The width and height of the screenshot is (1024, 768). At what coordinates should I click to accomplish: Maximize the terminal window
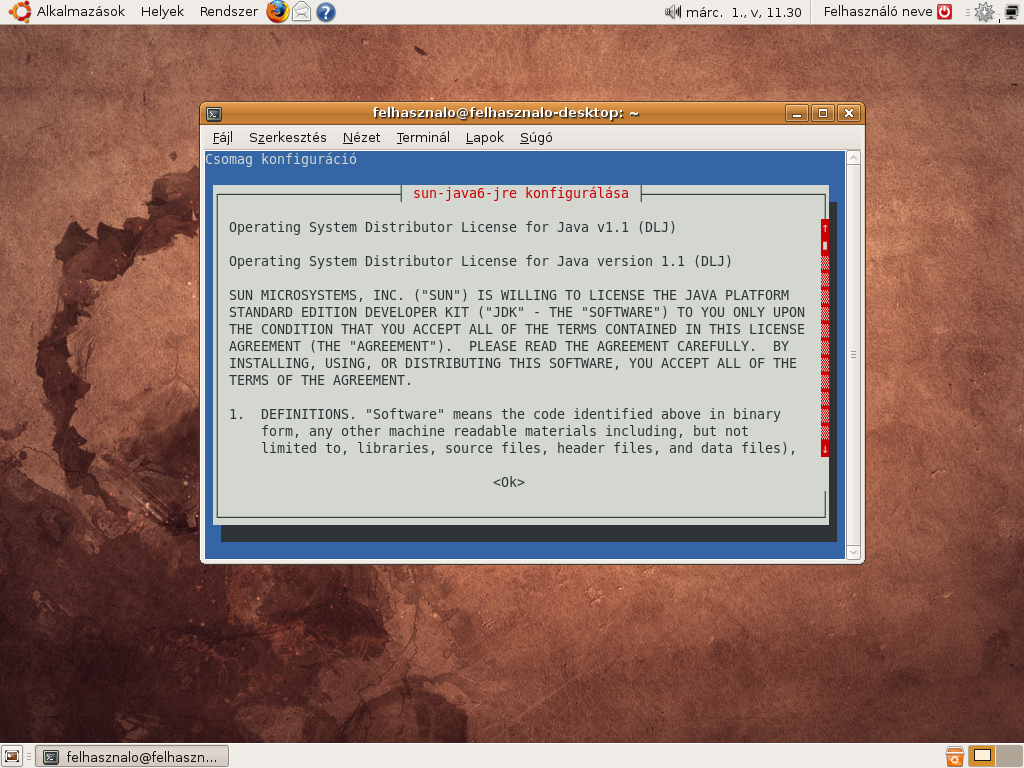tap(823, 114)
